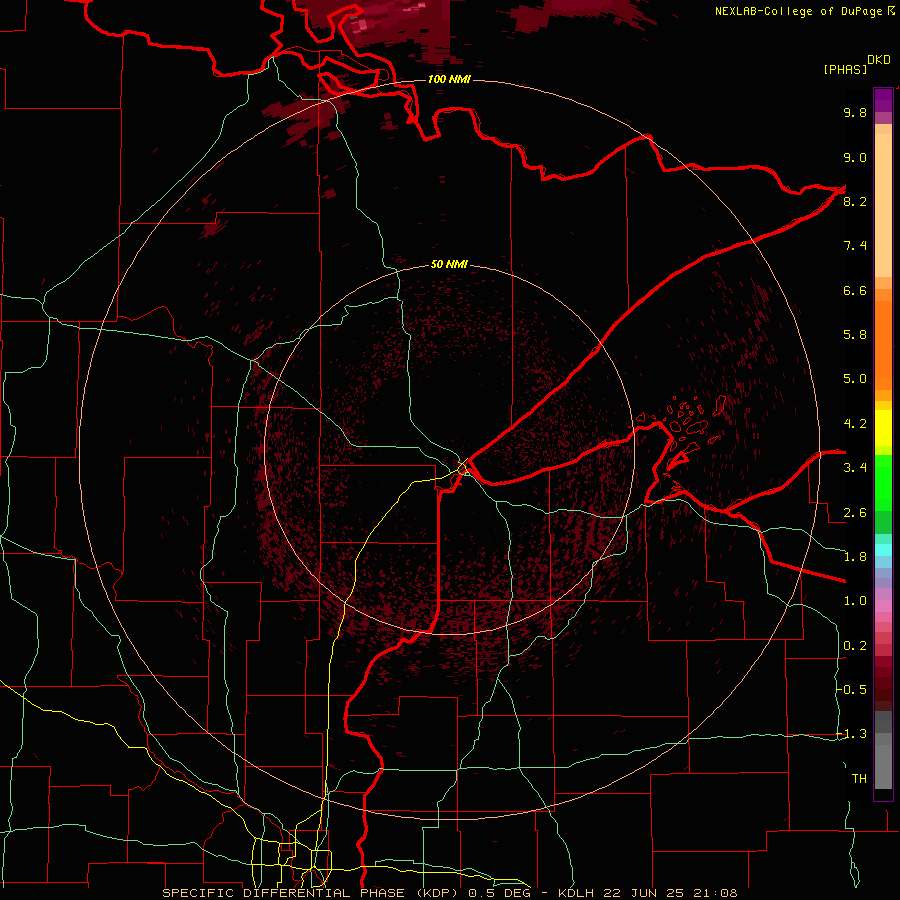Viewport: 900px width, 900px height.
Task: Click the 2.6 scale value
Action: (855, 513)
